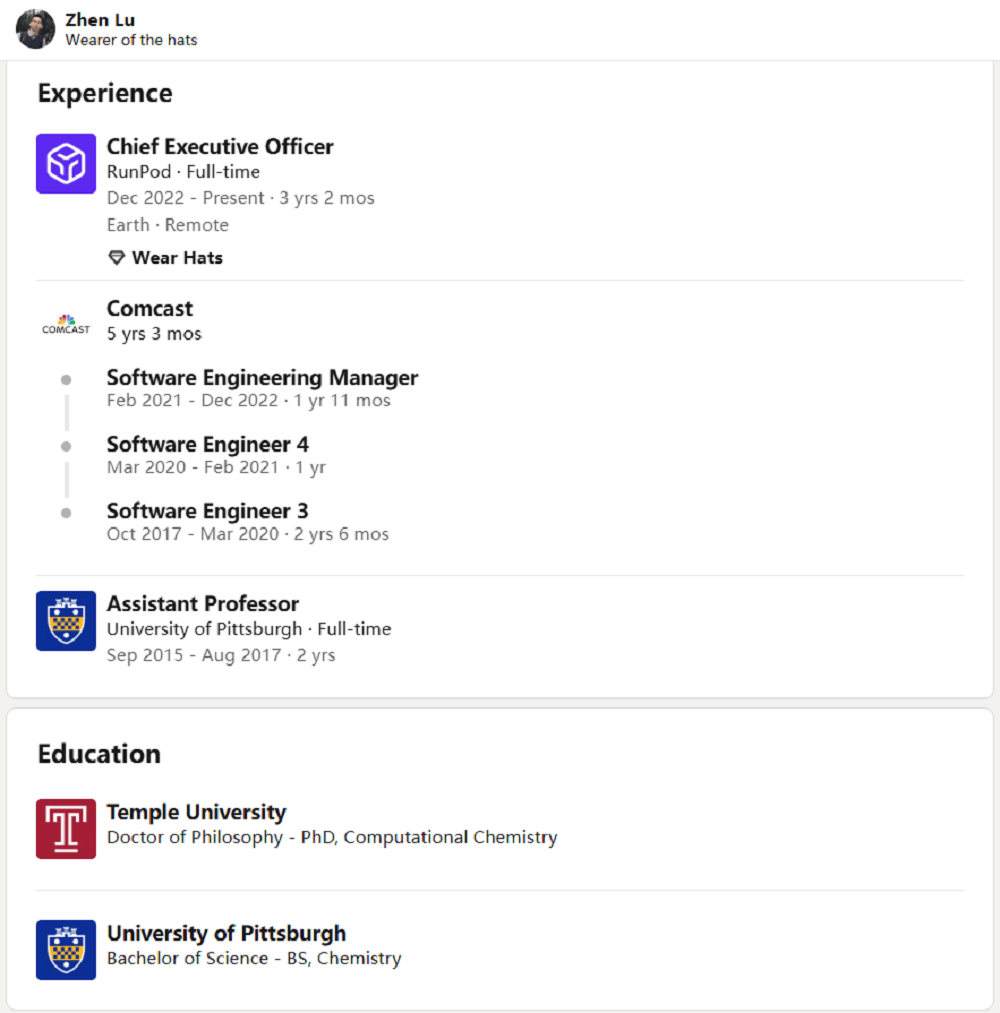Click the RunPod company logo icon

coord(66,164)
